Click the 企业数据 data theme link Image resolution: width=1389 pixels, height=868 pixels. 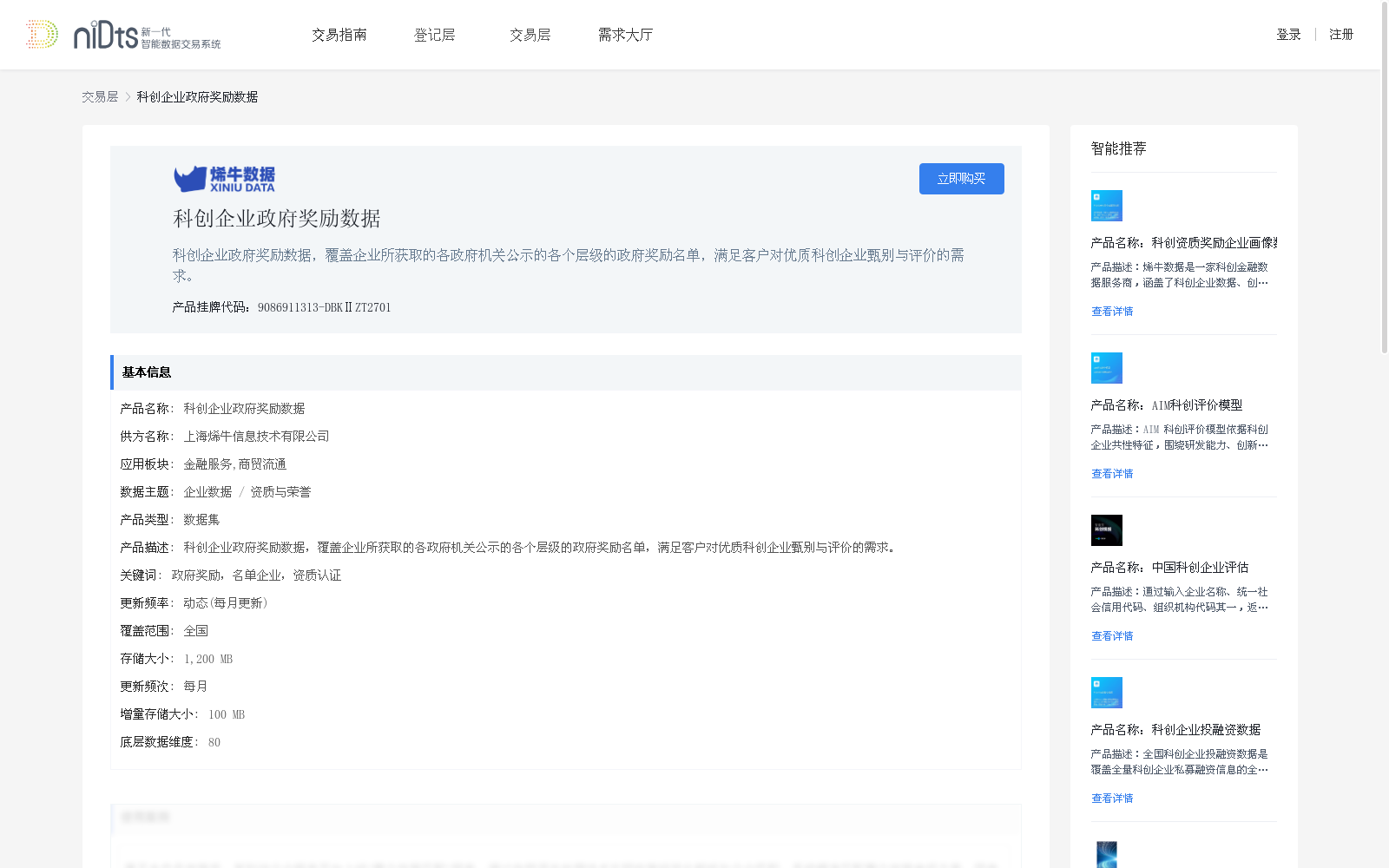207,492
